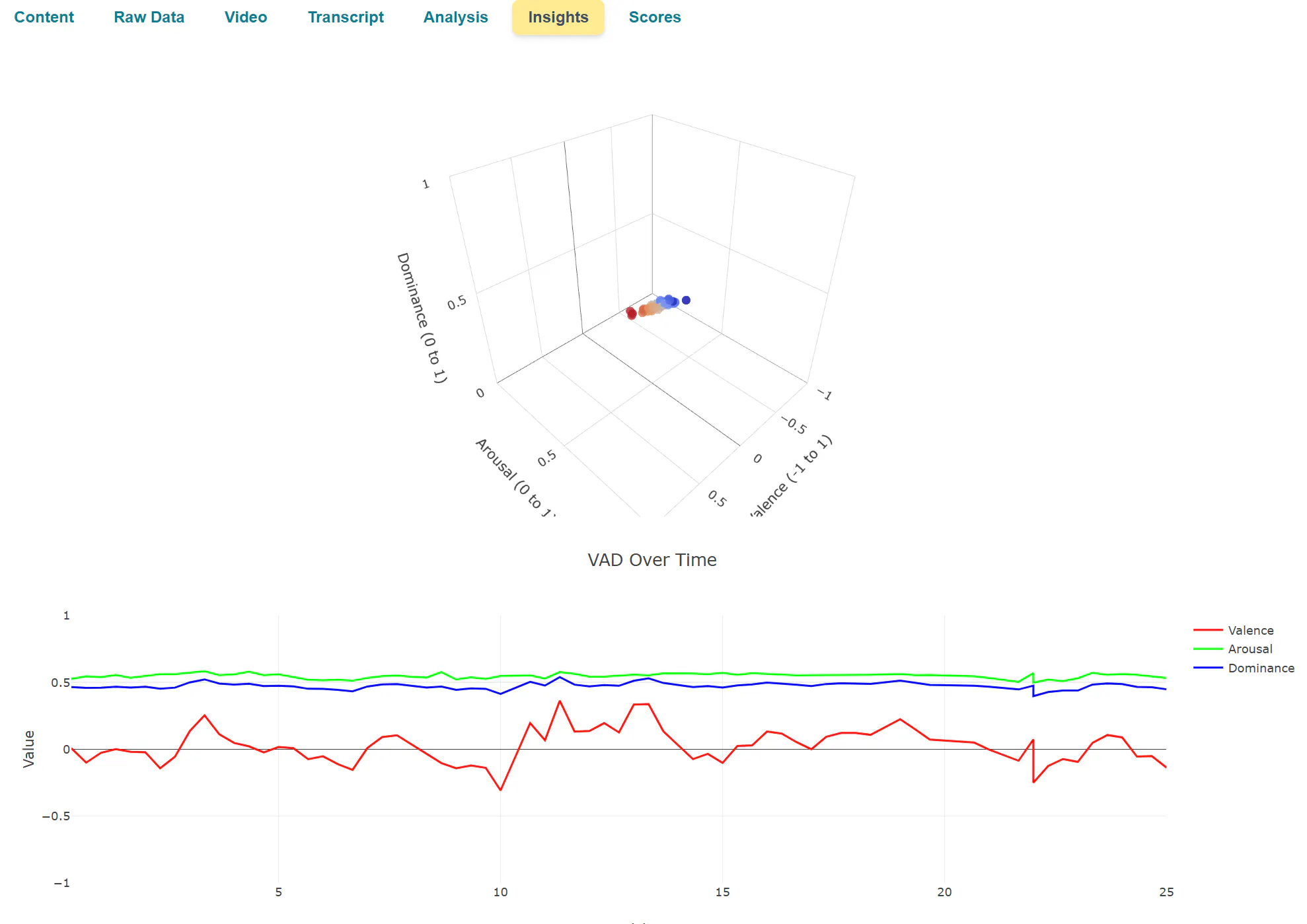Select the Analysis tab
Image resolution: width=1307 pixels, height=924 pixels.
tap(455, 17)
